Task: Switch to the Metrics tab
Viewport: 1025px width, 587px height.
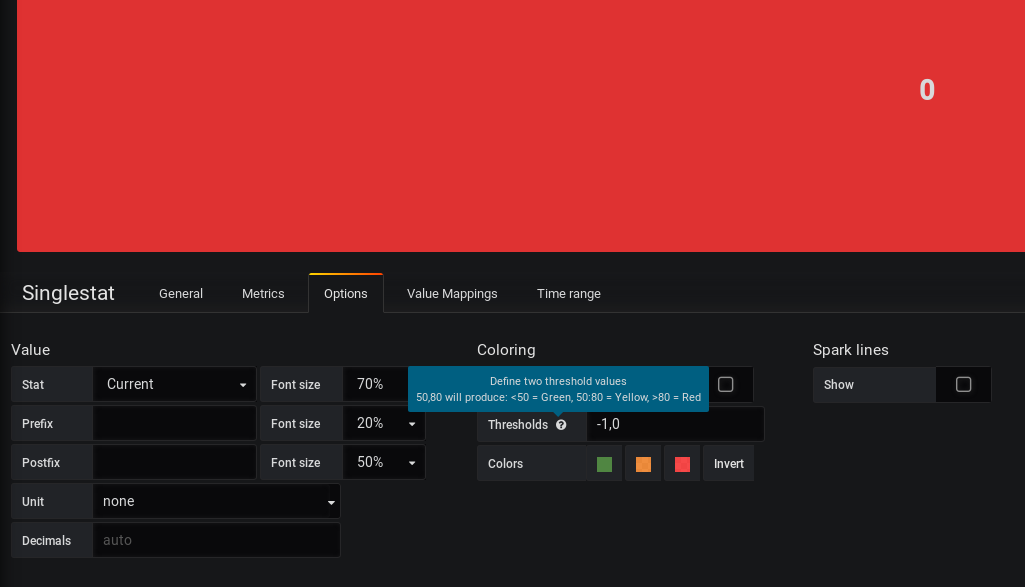Action: pos(263,293)
